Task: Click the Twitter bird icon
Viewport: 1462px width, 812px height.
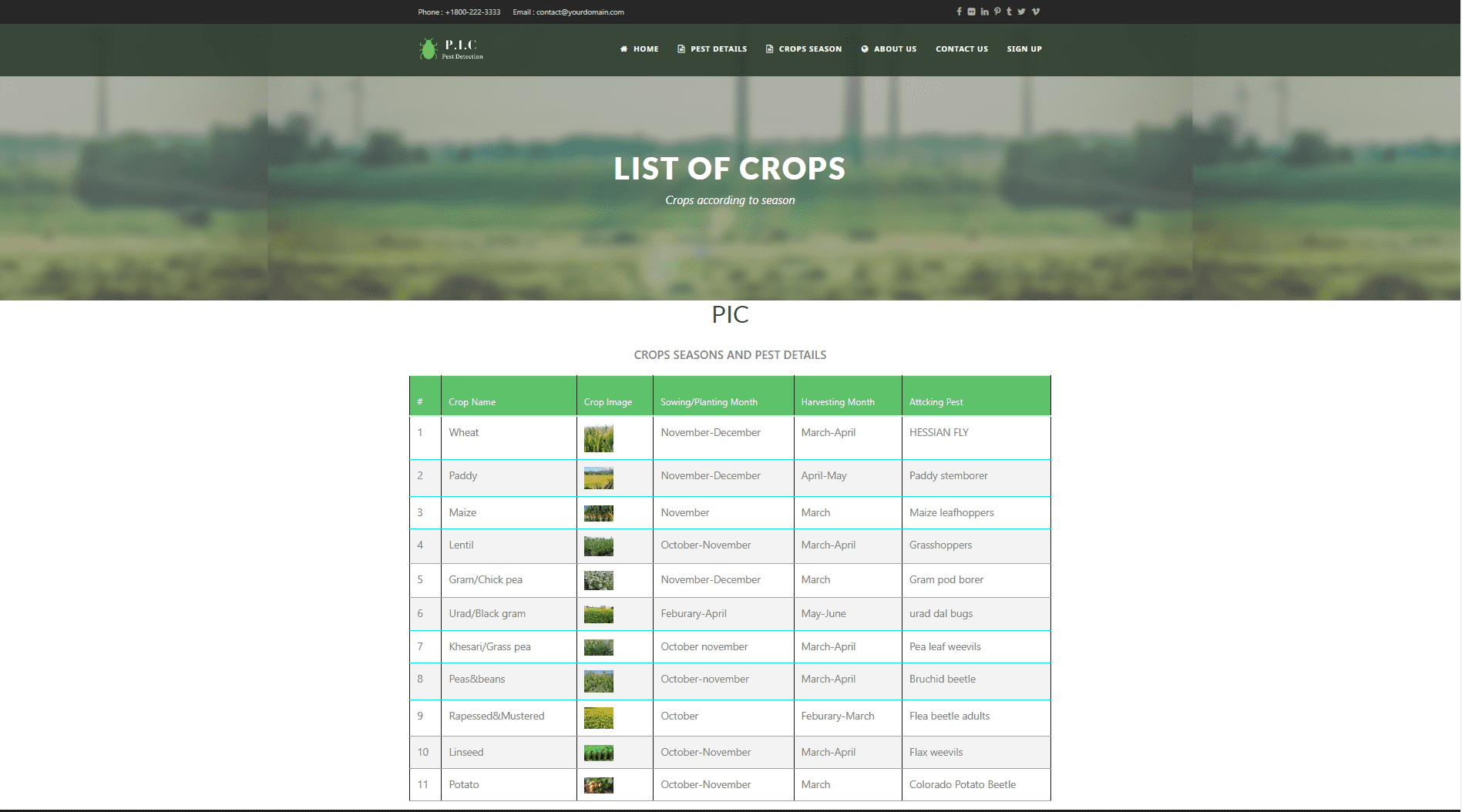Action: point(1021,12)
